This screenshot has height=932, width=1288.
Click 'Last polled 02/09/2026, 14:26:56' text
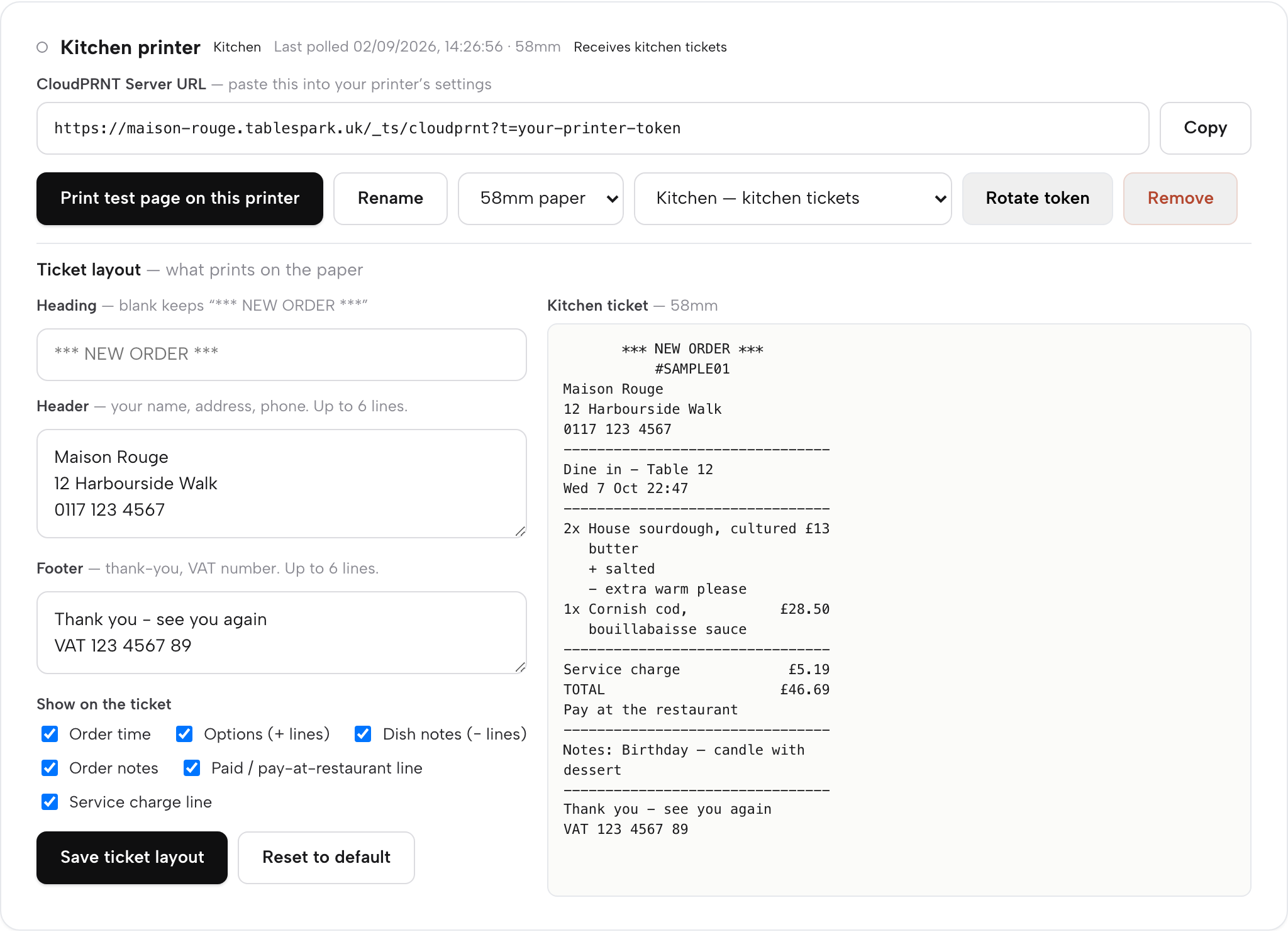(388, 47)
